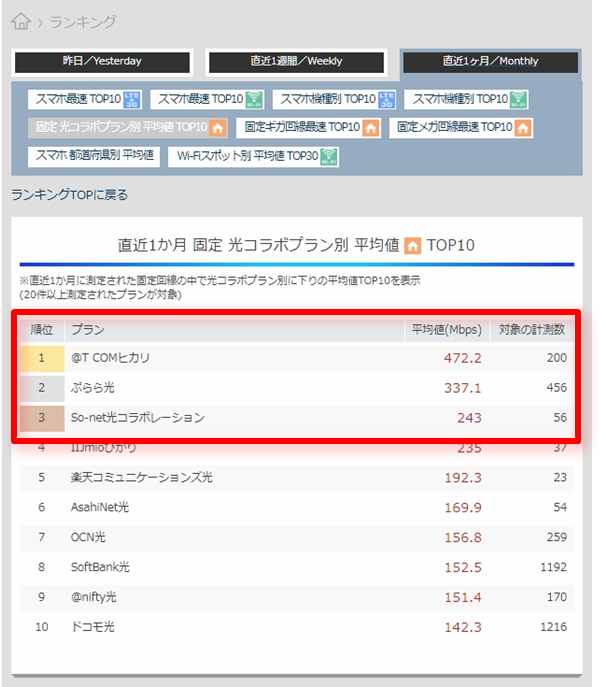Screen dimensions: 601x687
Task: Click the 142.3 average value
Action: coord(463,627)
